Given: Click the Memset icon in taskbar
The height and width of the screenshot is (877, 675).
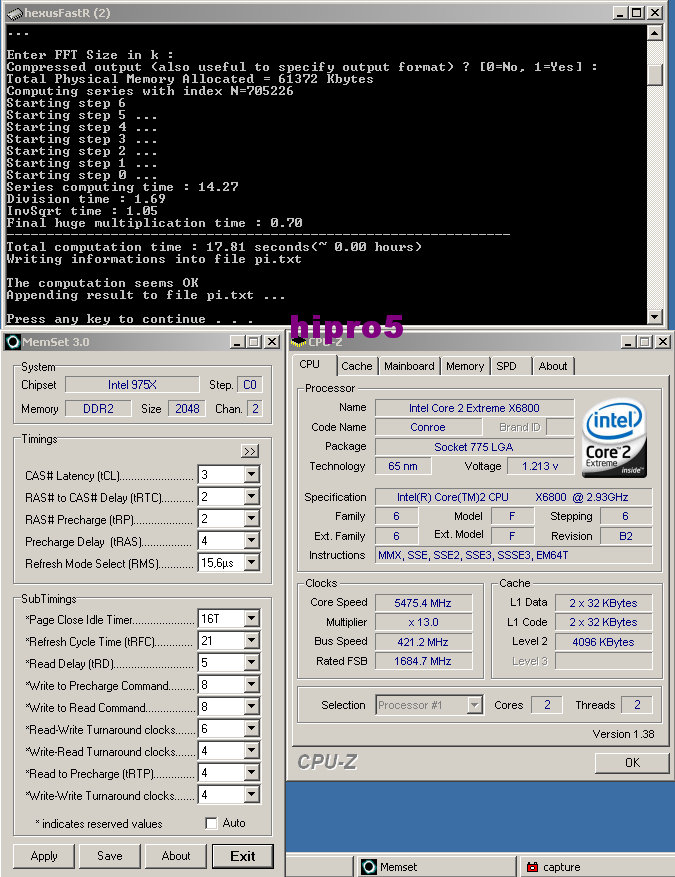Looking at the screenshot, I should pos(369,867).
